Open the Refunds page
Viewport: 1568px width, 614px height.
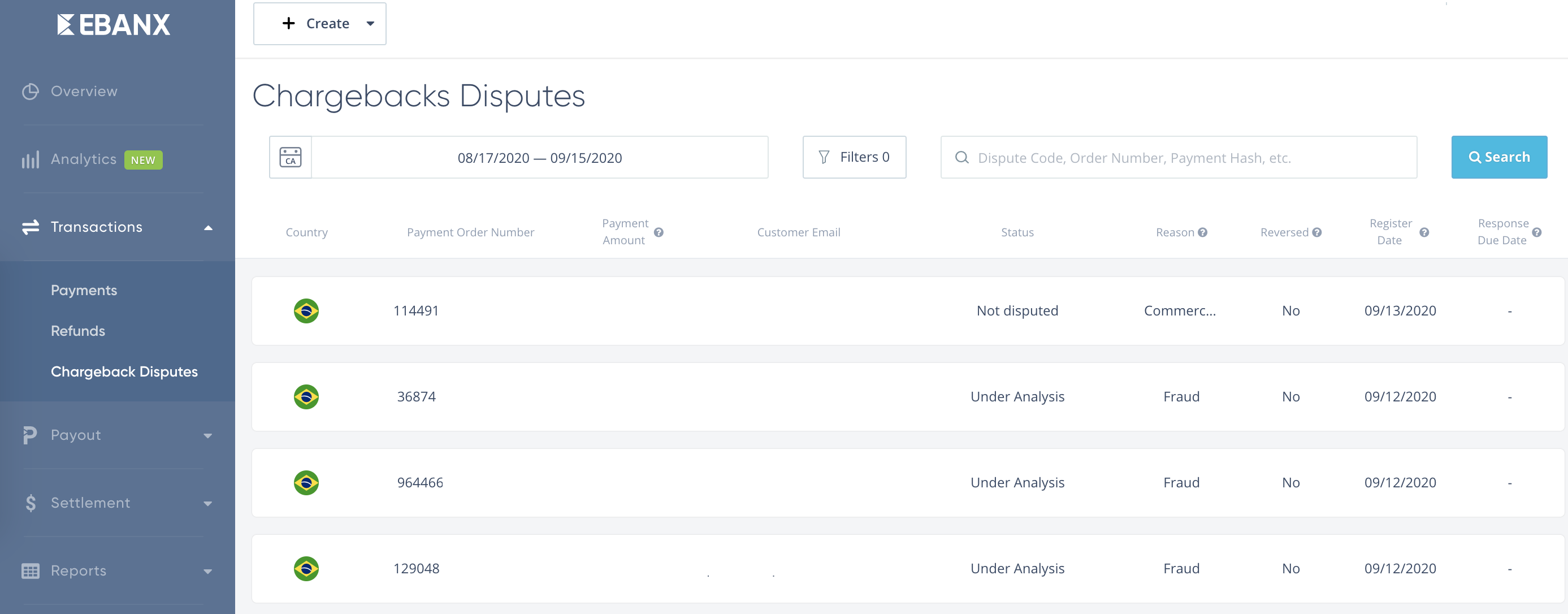(78, 331)
